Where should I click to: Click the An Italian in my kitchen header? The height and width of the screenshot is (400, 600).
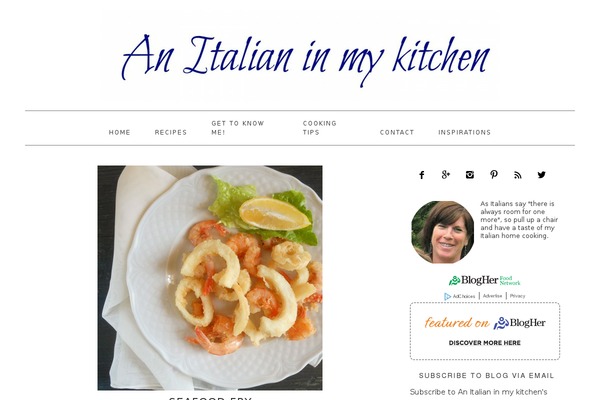(x=305, y=59)
